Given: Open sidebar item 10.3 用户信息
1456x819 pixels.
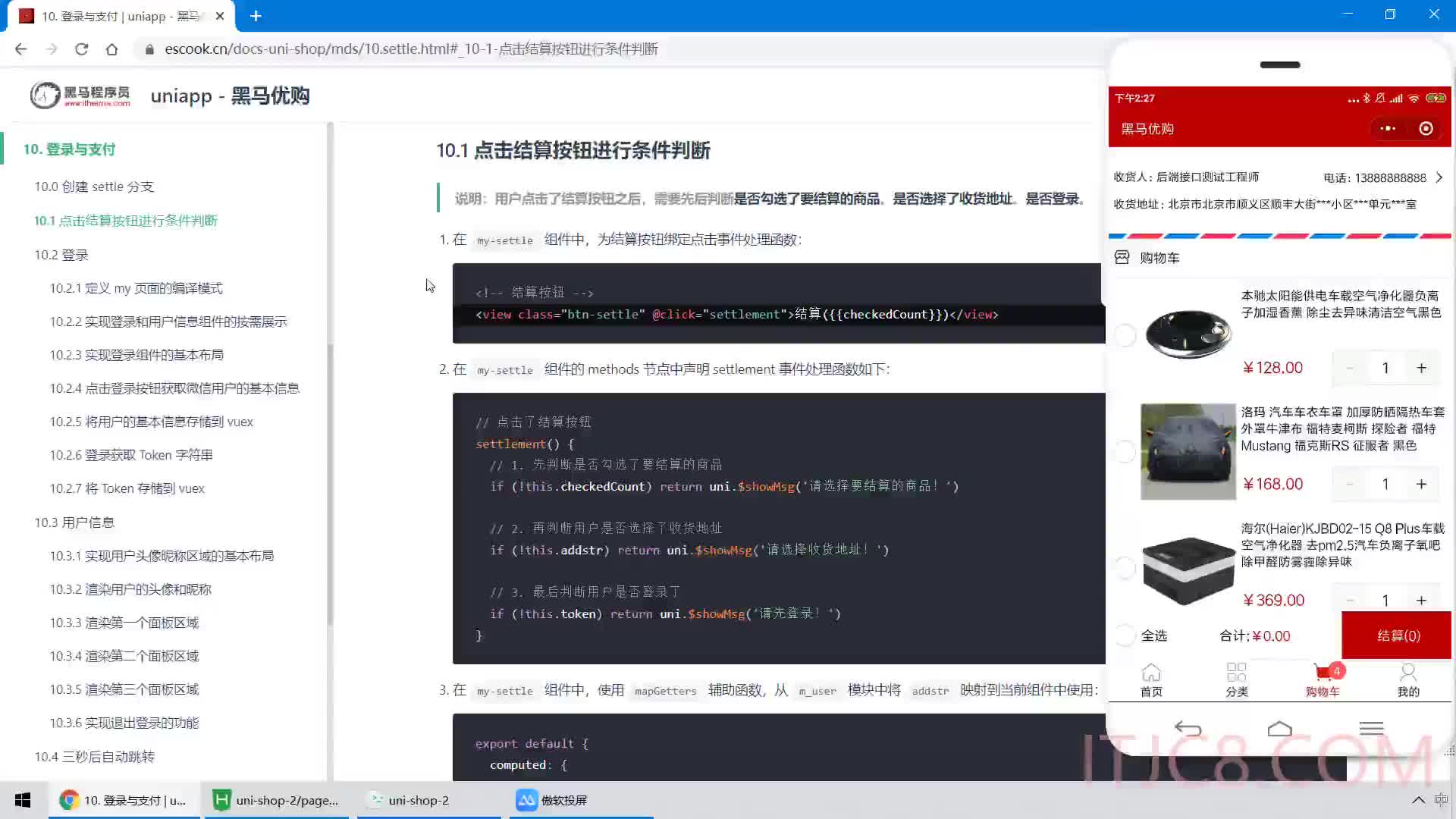Looking at the screenshot, I should click(74, 522).
